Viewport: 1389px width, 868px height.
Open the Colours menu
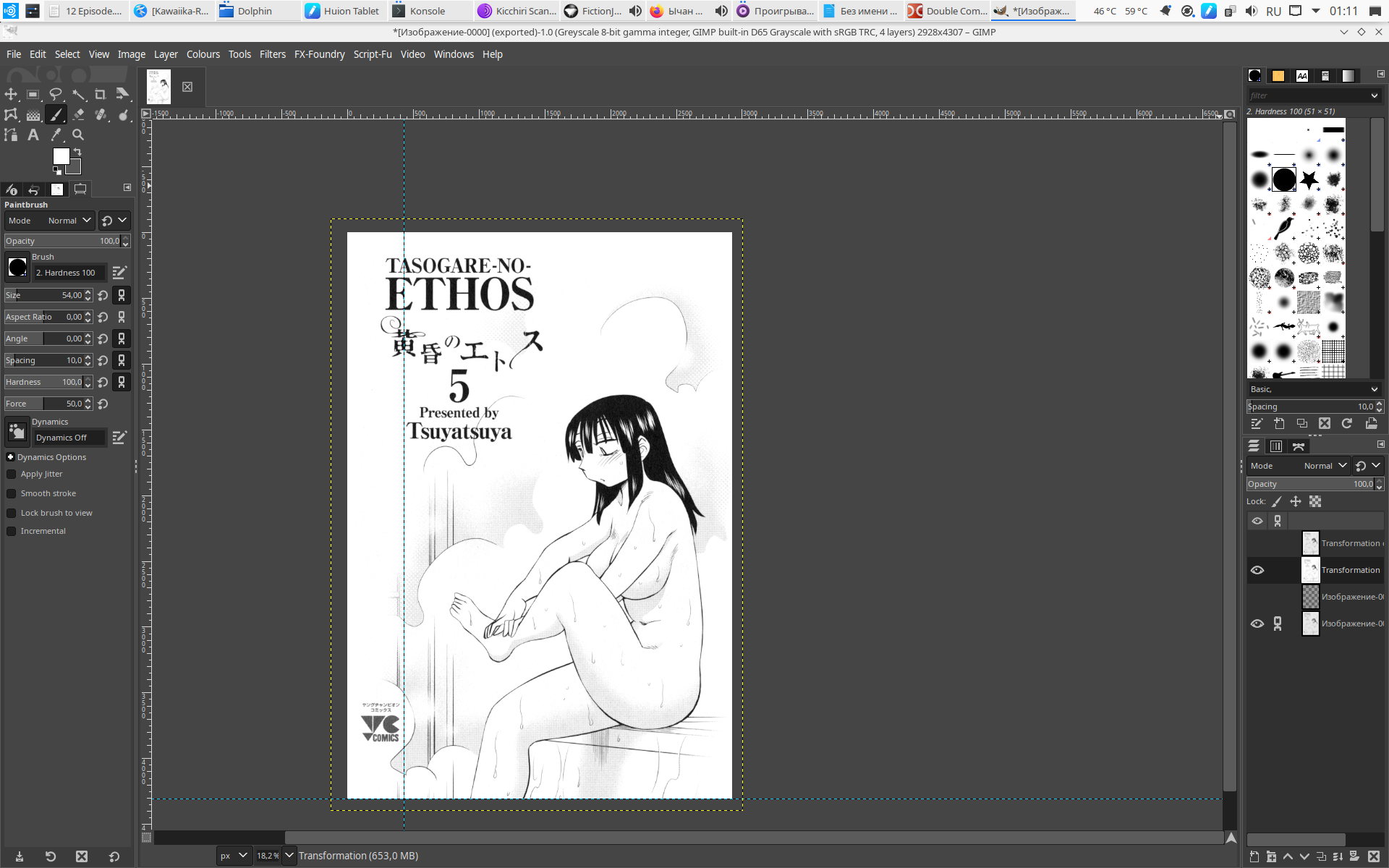203,54
